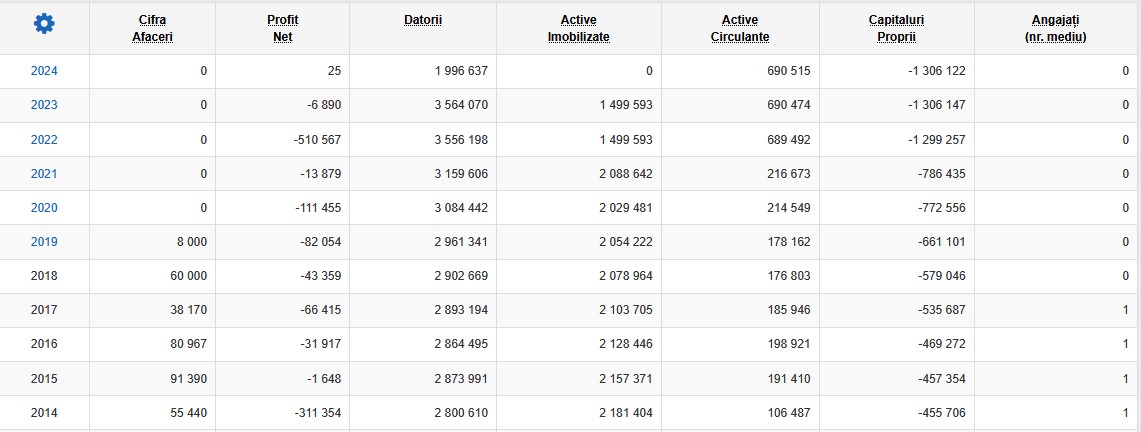Screen dimensions: 1141x432
Task: Click Profit Net value -13 879
Action: (321, 174)
